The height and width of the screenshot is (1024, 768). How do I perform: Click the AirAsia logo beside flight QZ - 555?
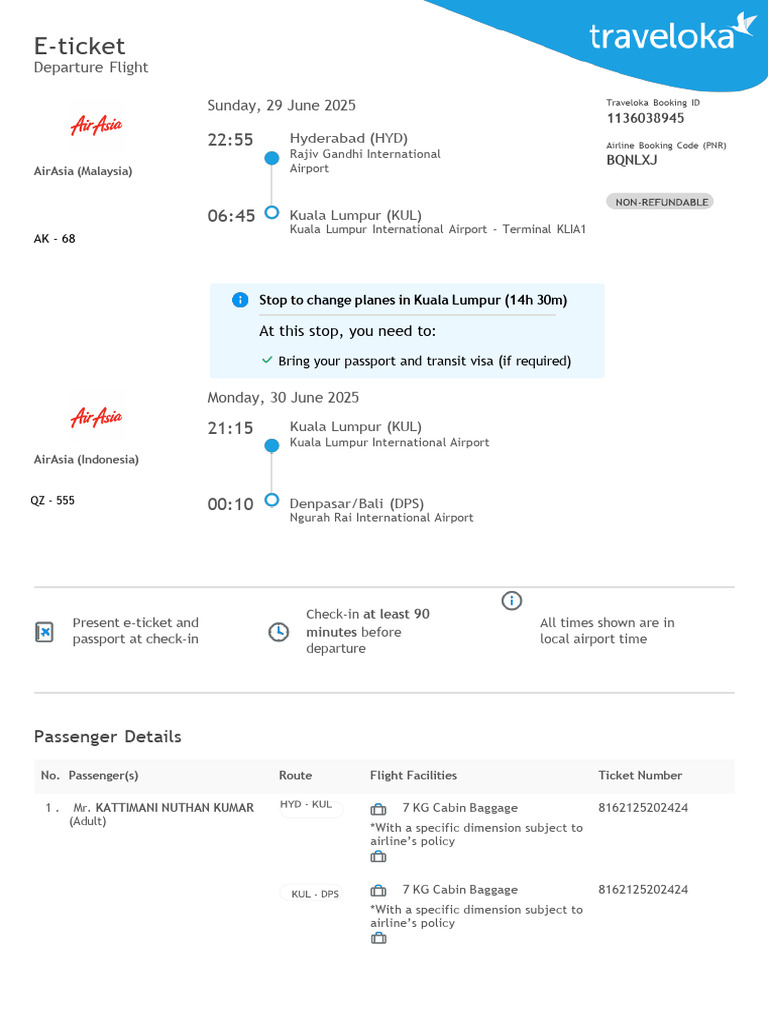96,416
